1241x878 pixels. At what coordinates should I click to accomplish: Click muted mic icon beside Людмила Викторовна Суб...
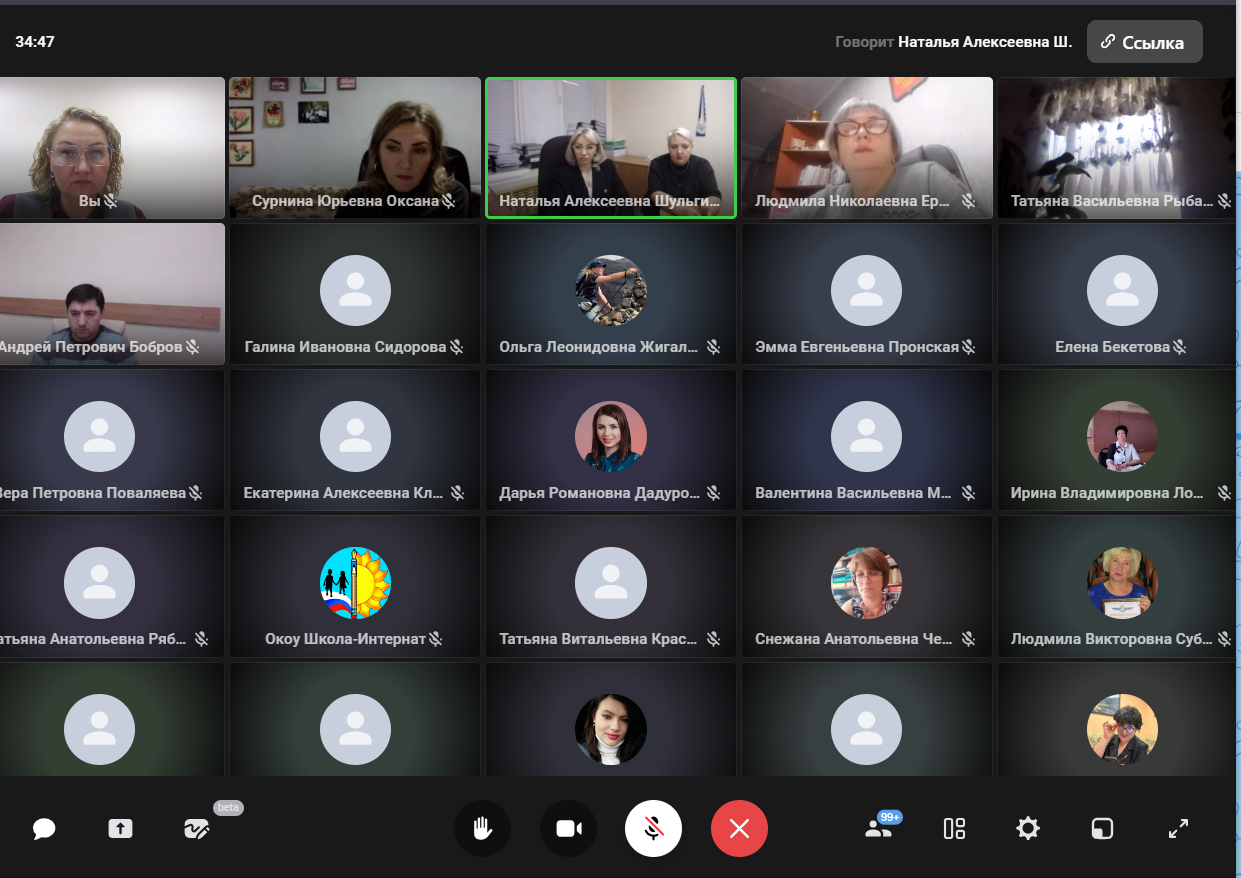point(1224,638)
